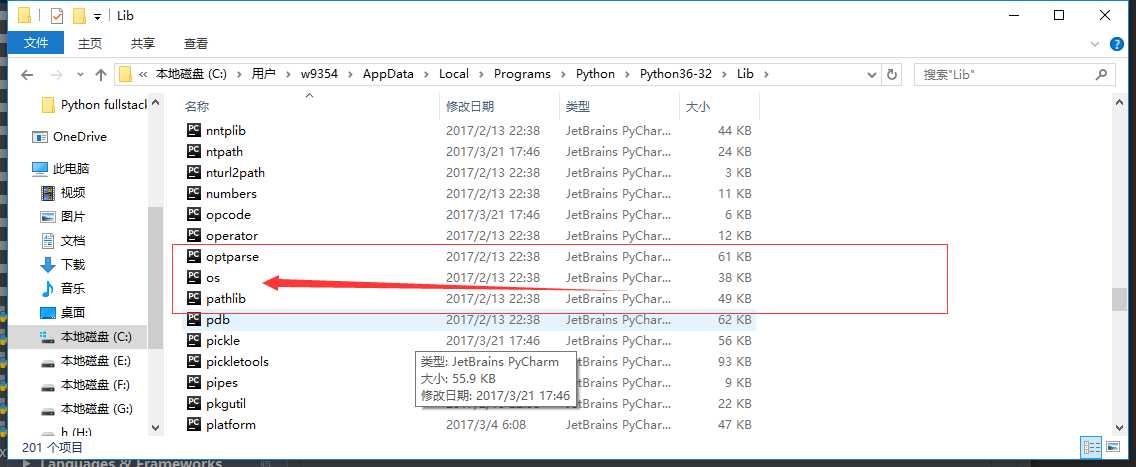The image size is (1136, 467).
Task: Click the OneDrive cloud icon in sidebar
Action: 41,137
